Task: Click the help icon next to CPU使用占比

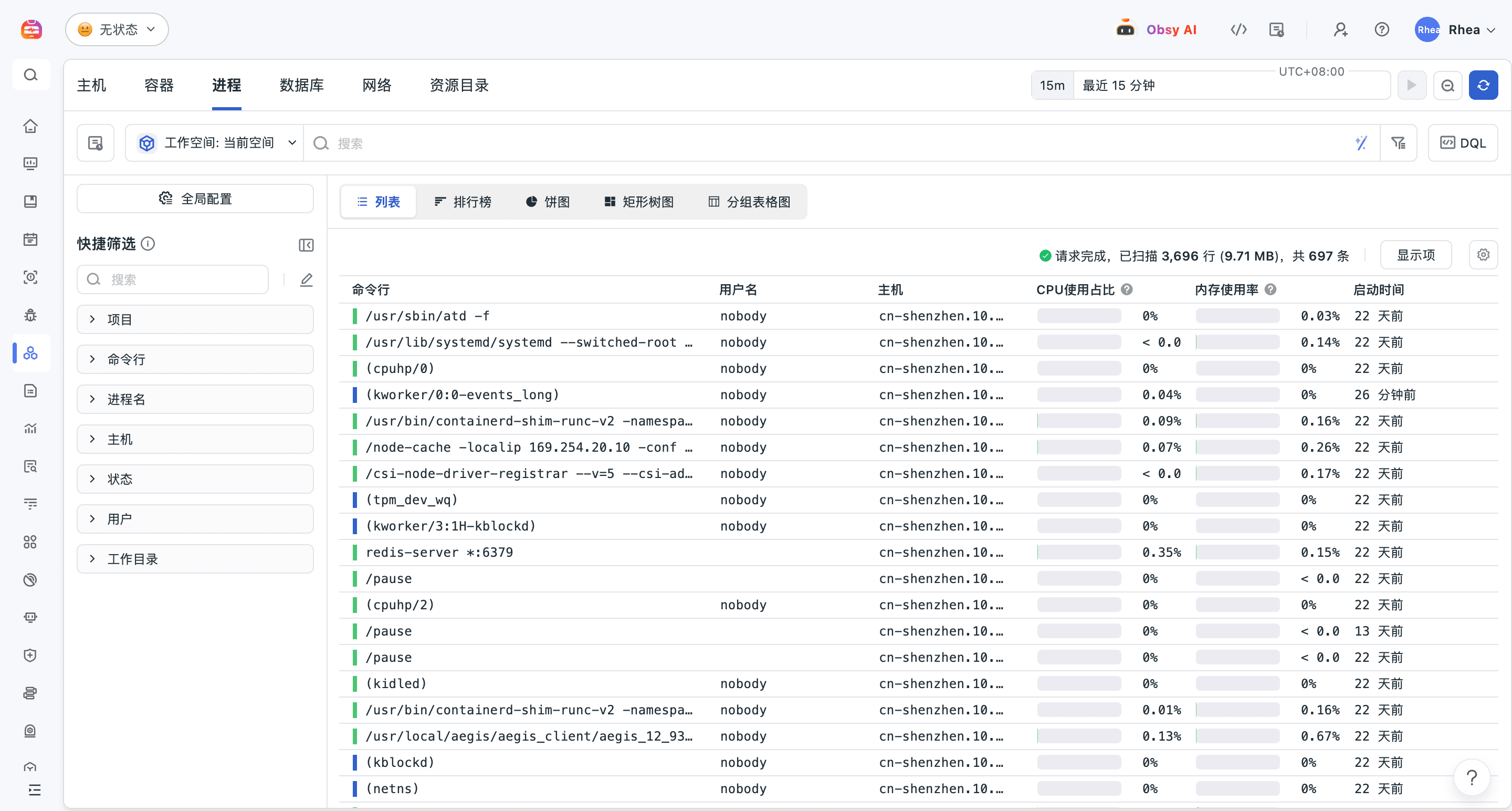Action: tap(1127, 289)
